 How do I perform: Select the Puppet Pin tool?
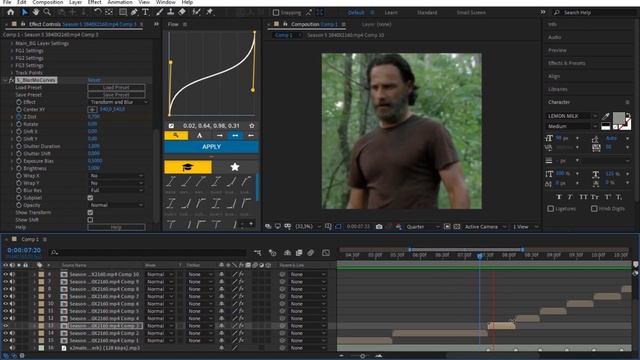(x=209, y=12)
